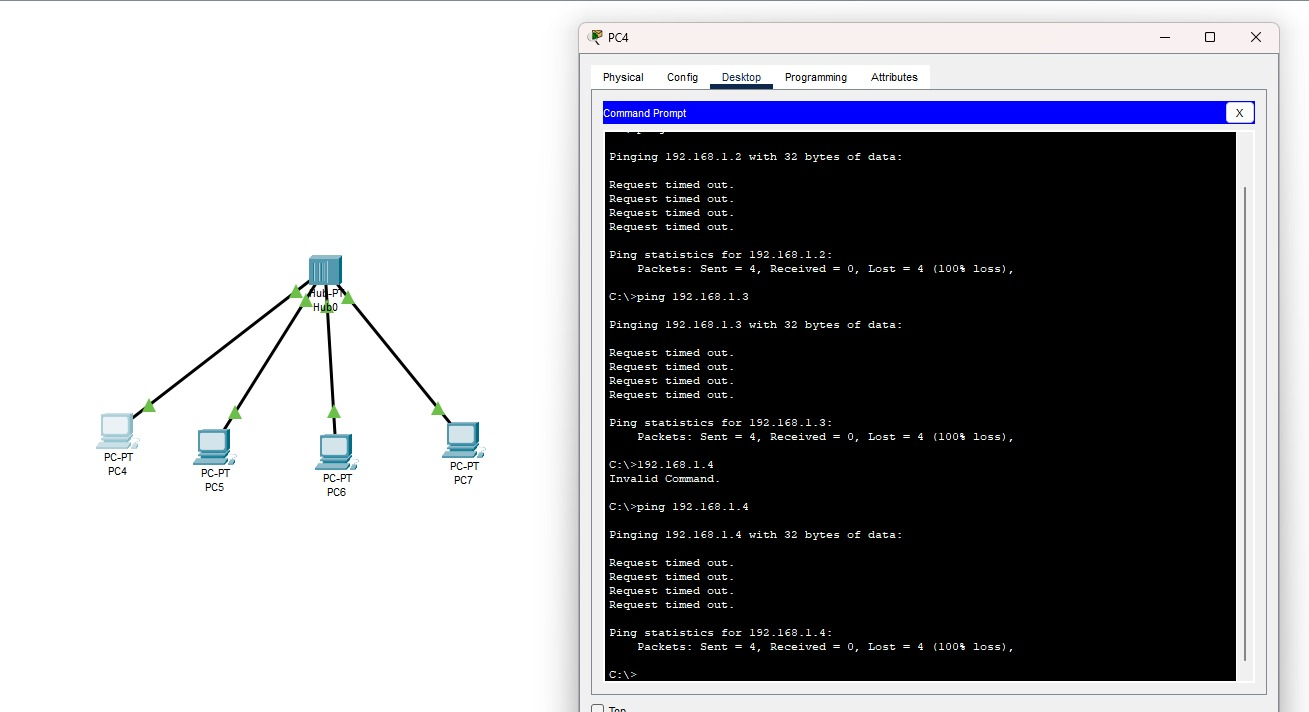The width and height of the screenshot is (1309, 712).
Task: Click text 'Pinging 192.168.1.4 with 32 bytes of data:'
Action: click(x=755, y=535)
